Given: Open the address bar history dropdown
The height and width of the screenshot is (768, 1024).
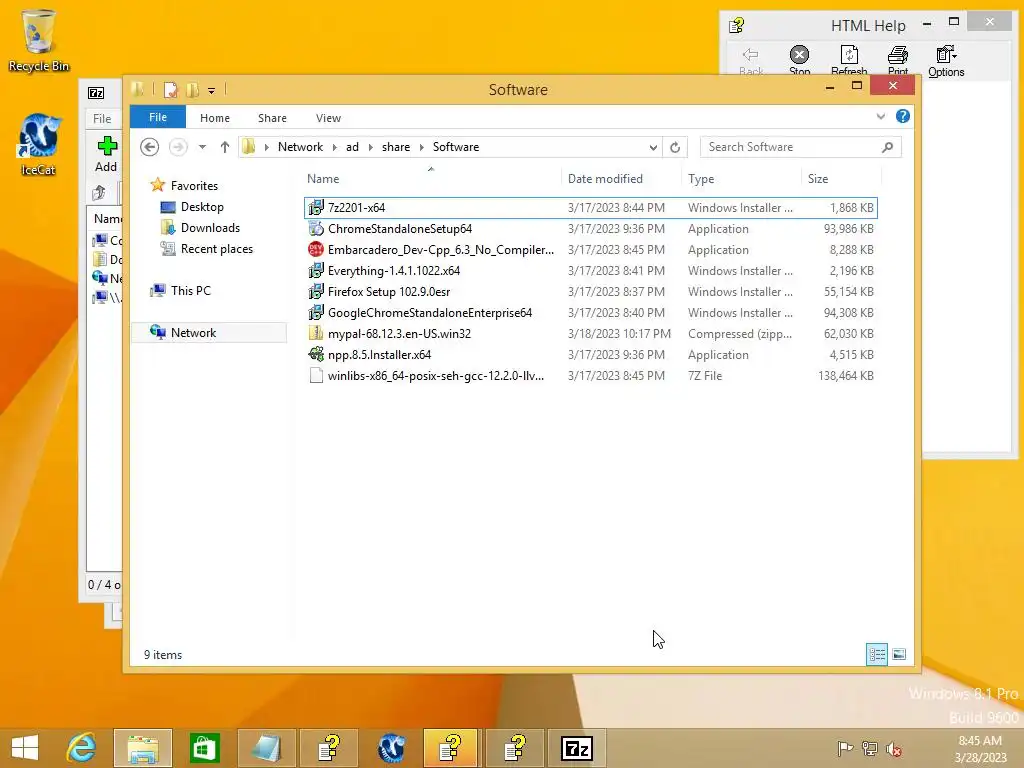Looking at the screenshot, I should click(x=653, y=148).
